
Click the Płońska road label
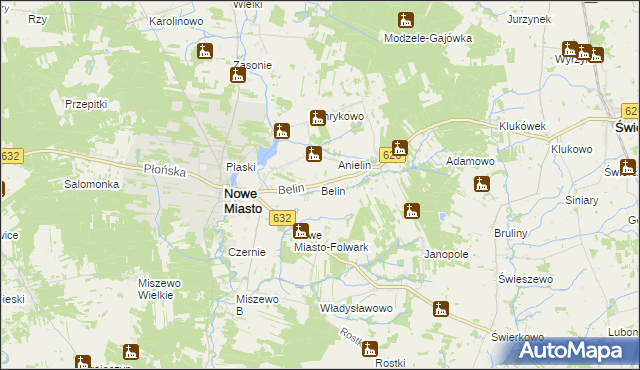point(165,170)
